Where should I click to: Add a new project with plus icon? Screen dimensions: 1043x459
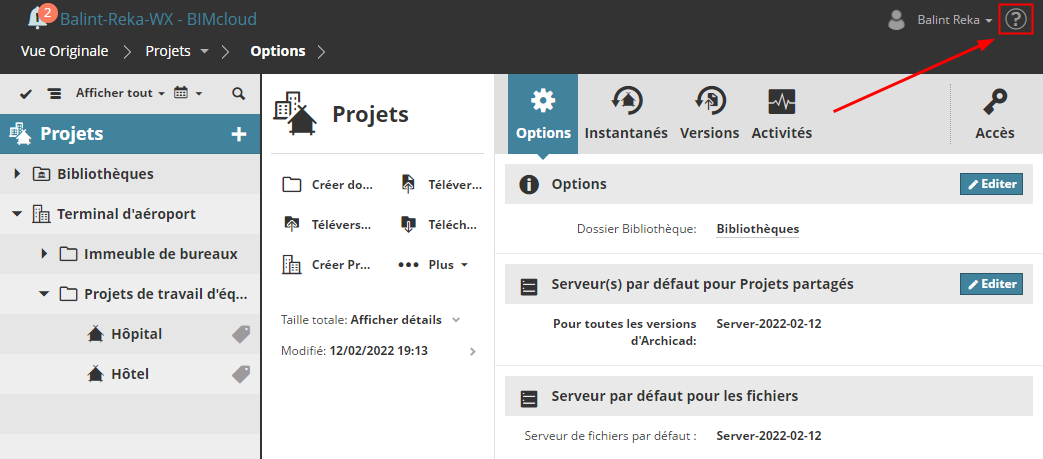(239, 134)
